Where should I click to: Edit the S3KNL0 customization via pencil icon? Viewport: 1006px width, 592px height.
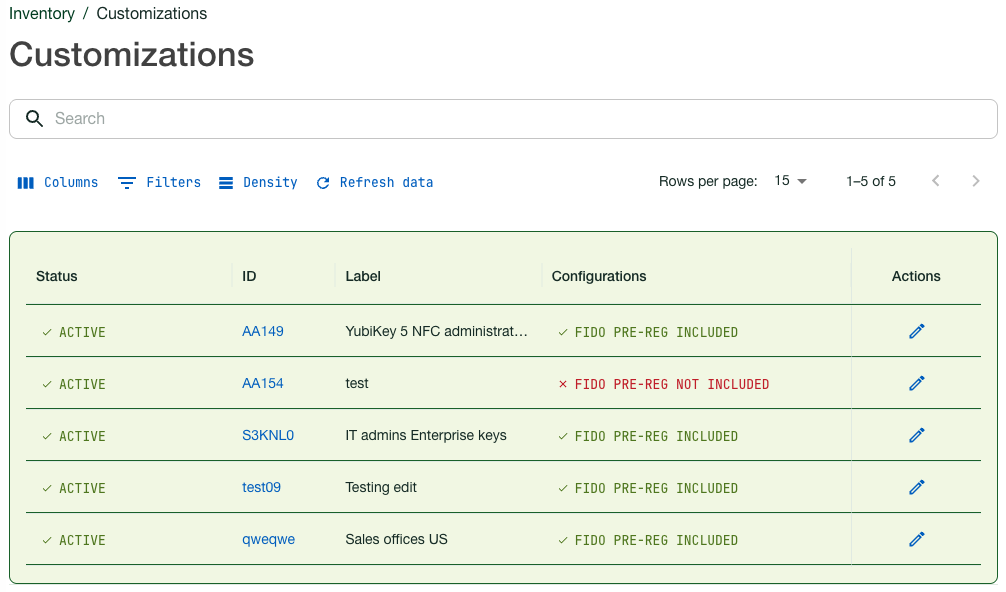coord(916,435)
